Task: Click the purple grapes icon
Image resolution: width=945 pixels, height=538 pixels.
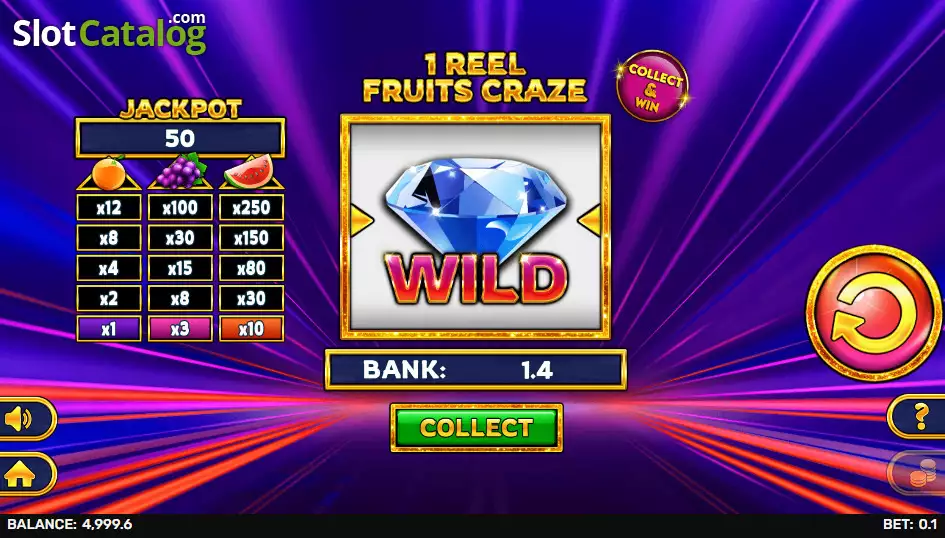Action: [180, 171]
